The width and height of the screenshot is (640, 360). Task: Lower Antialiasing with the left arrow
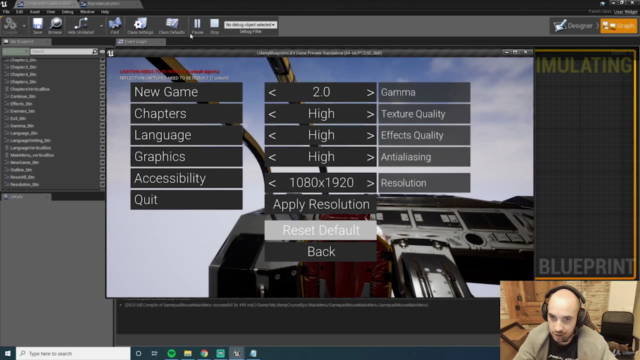tap(272, 157)
